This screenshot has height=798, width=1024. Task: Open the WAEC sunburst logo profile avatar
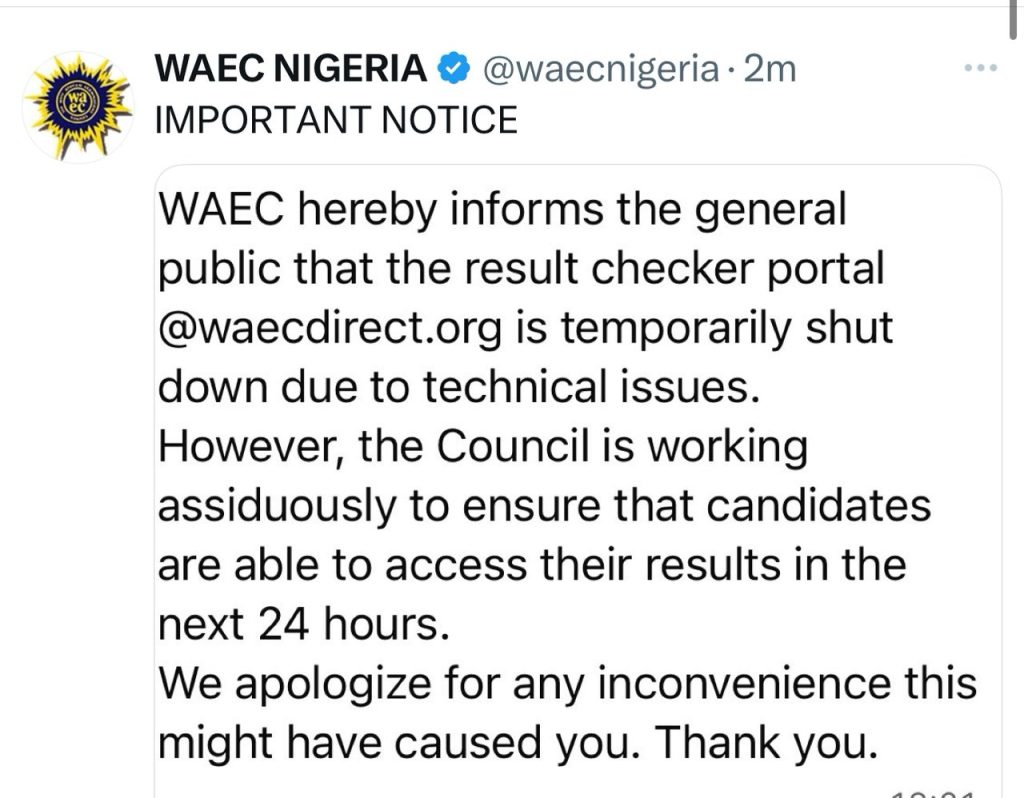(78, 106)
